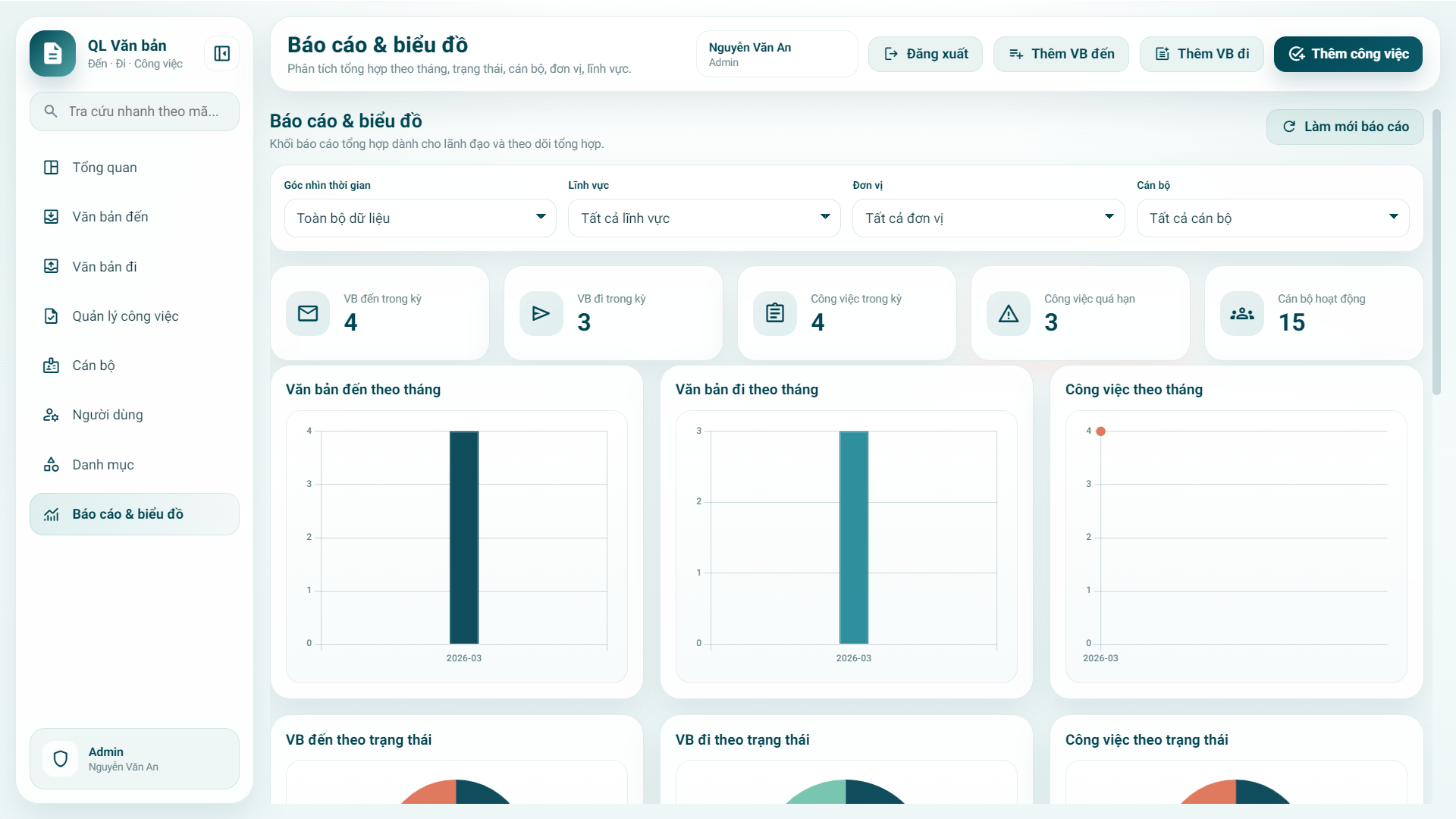Click the clipboard icon for Công việc trong kỳ

tap(774, 313)
